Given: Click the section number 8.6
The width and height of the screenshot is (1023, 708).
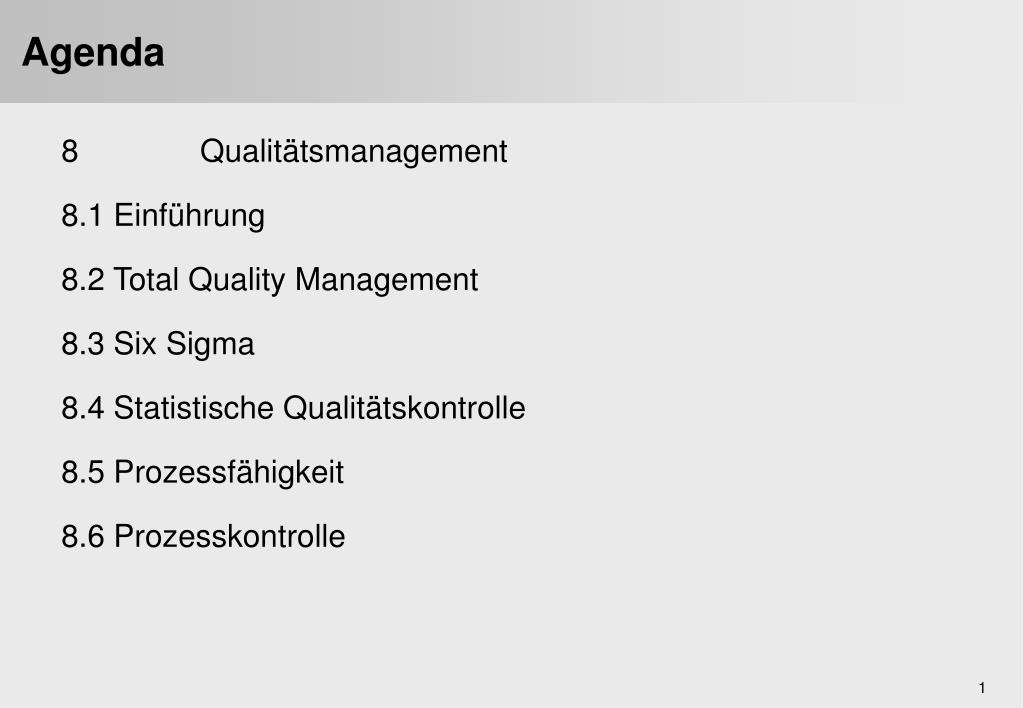Looking at the screenshot, I should (82, 536).
